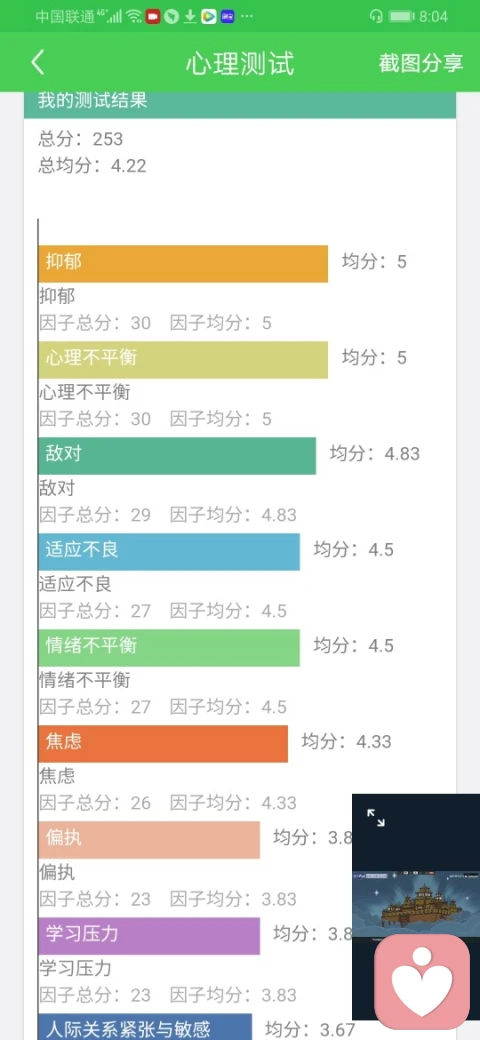Select the orange-red 焦虑 bar
This screenshot has height=1040, width=480.
coord(163,744)
